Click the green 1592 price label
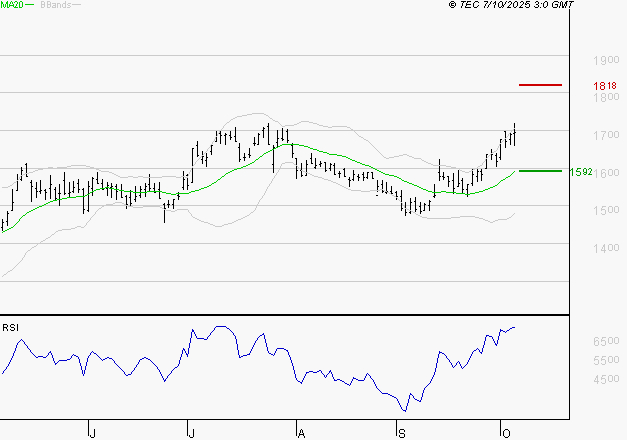 581,172
